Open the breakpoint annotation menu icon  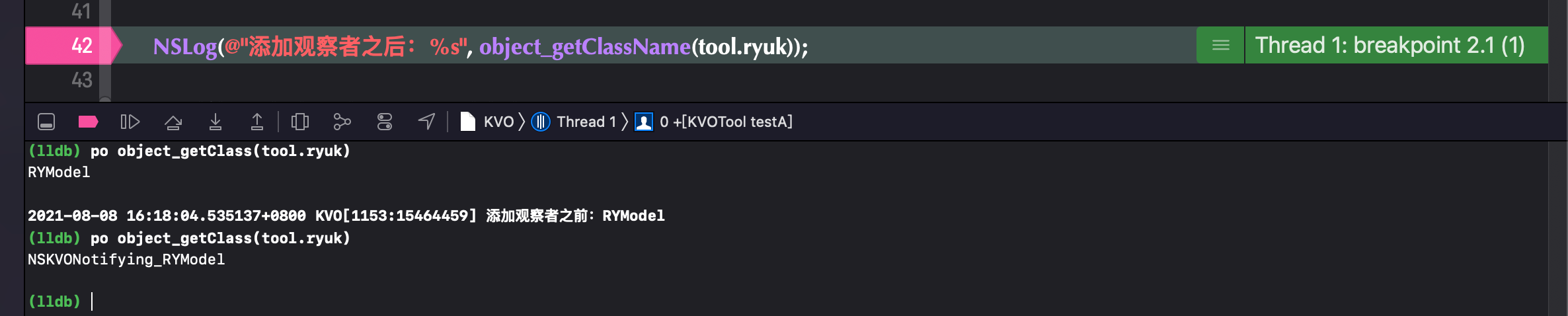click(x=1221, y=45)
